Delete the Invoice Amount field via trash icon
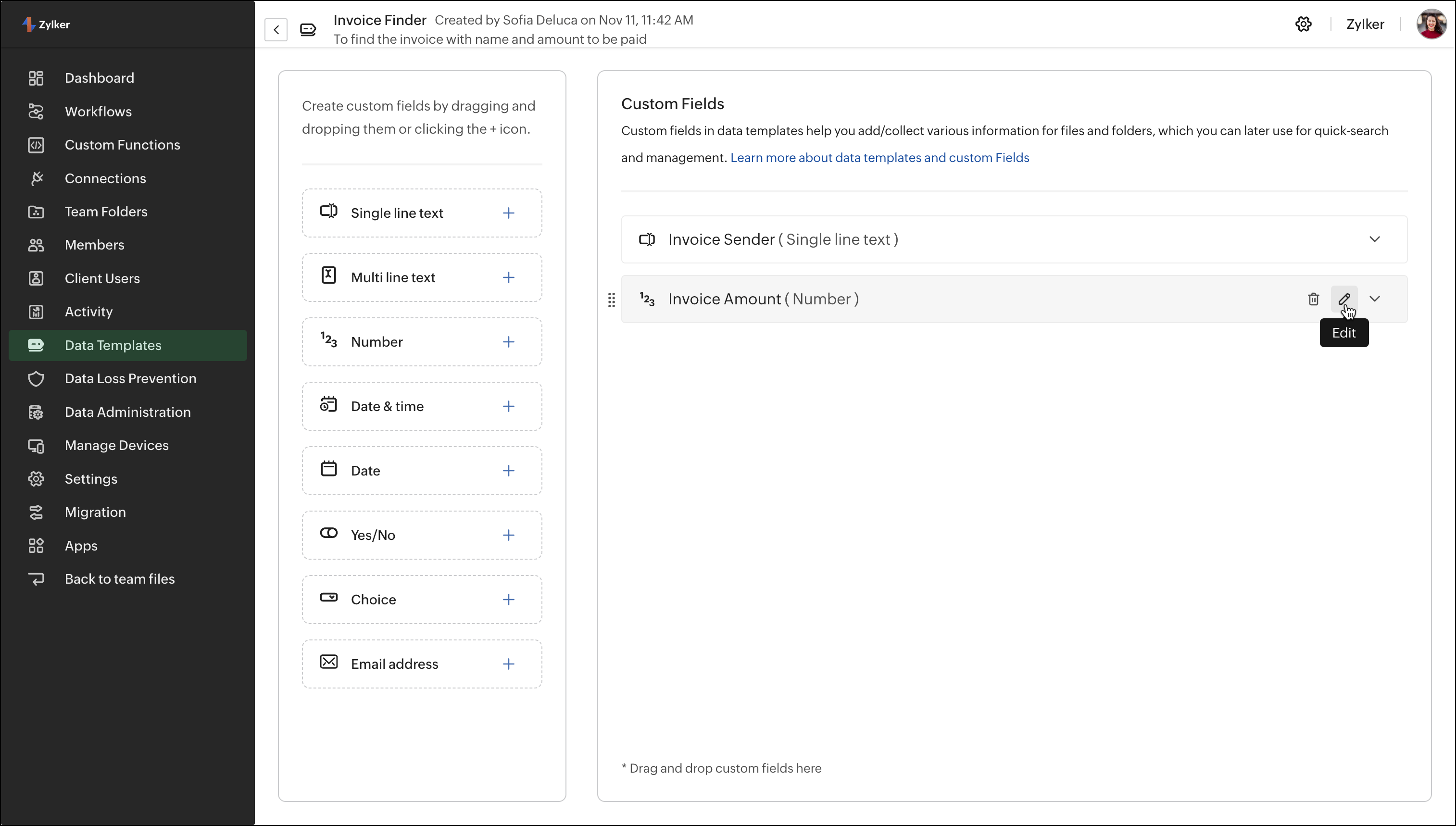This screenshot has width=1456, height=826. [x=1313, y=299]
